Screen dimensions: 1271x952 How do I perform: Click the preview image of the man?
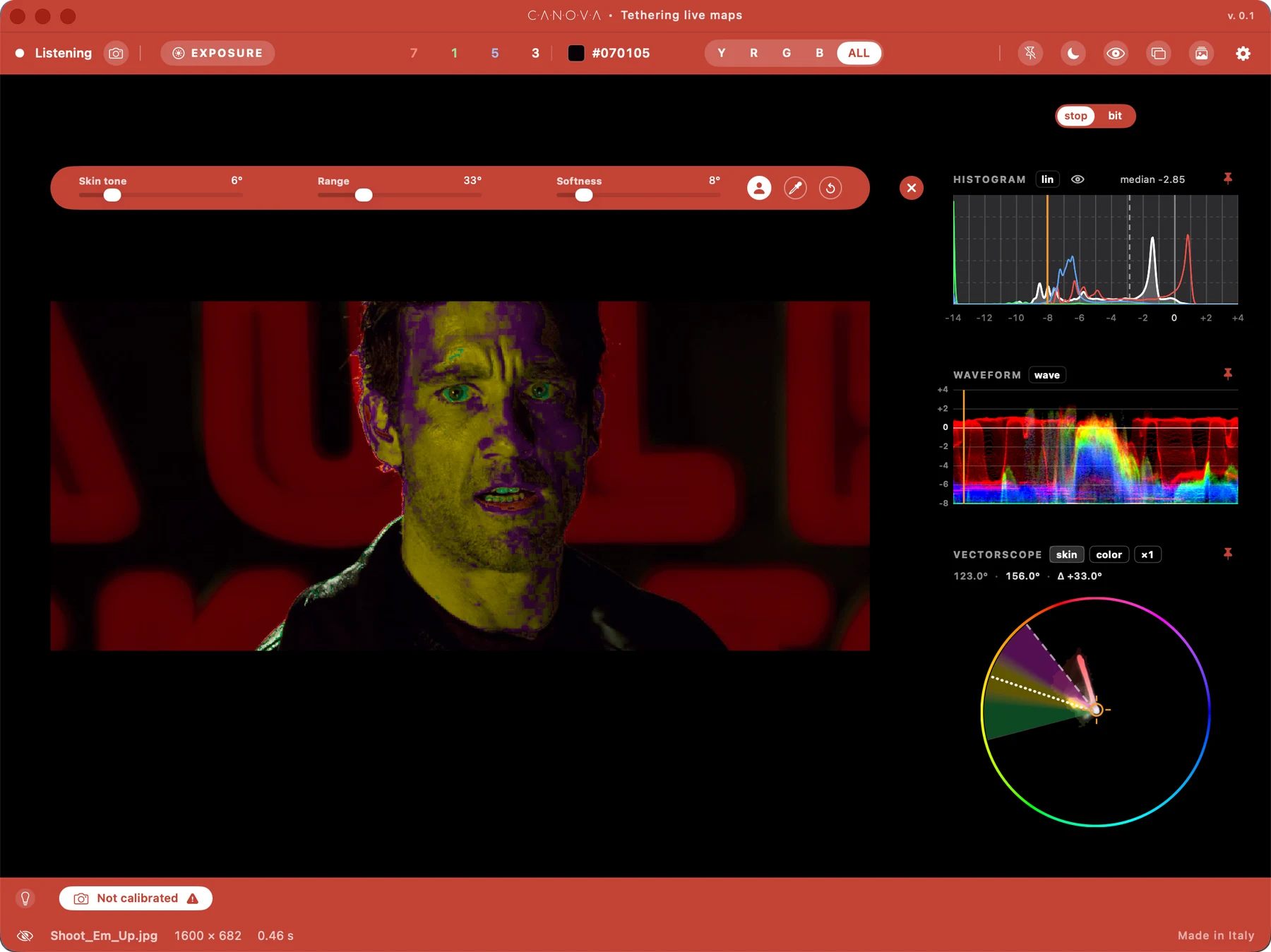(x=460, y=476)
